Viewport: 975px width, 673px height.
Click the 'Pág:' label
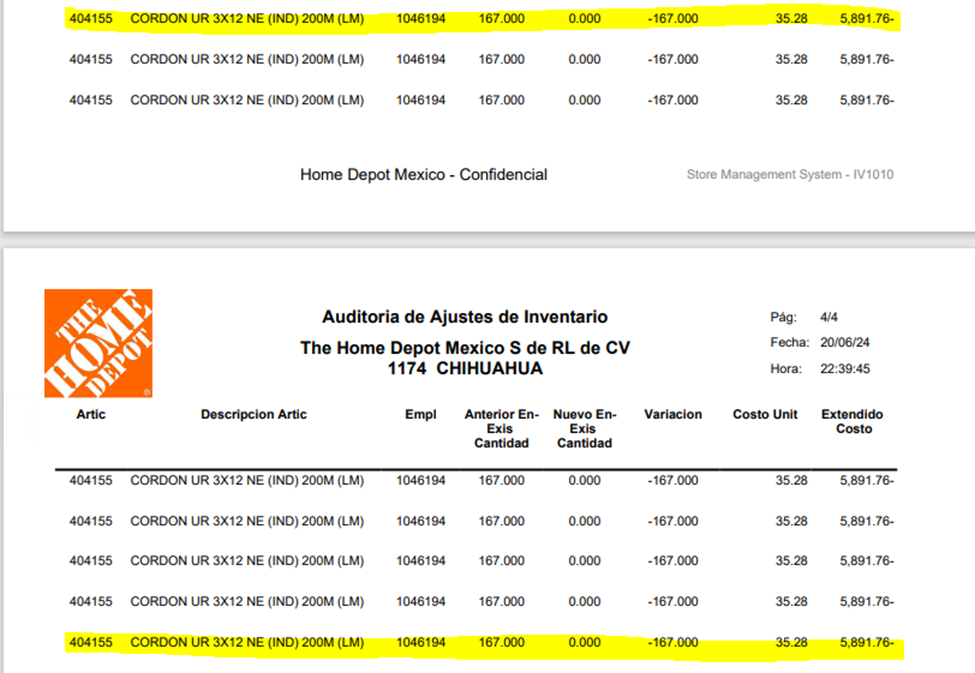tap(783, 318)
